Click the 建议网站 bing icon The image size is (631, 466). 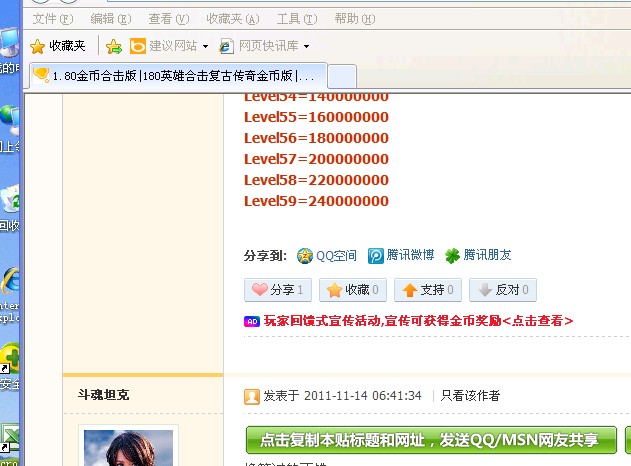click(138, 46)
